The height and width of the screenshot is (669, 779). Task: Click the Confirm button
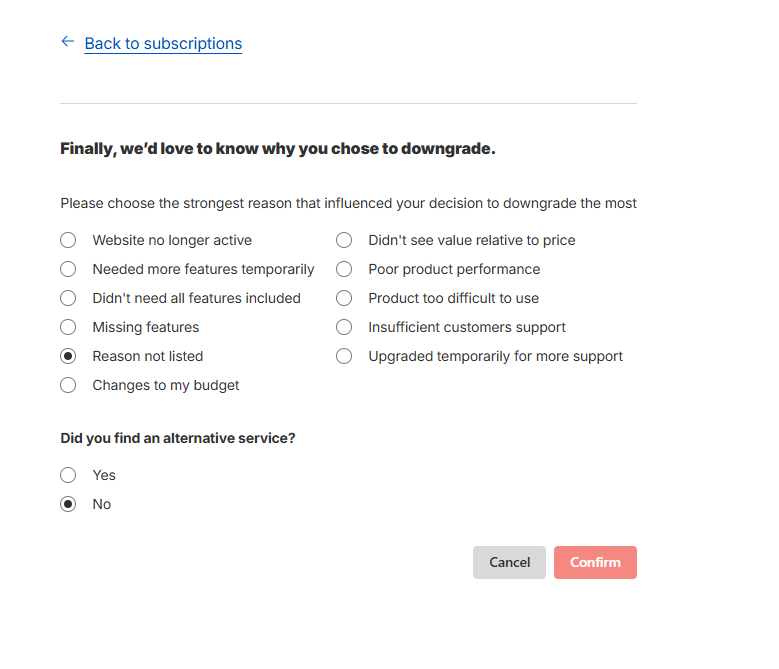tap(595, 562)
